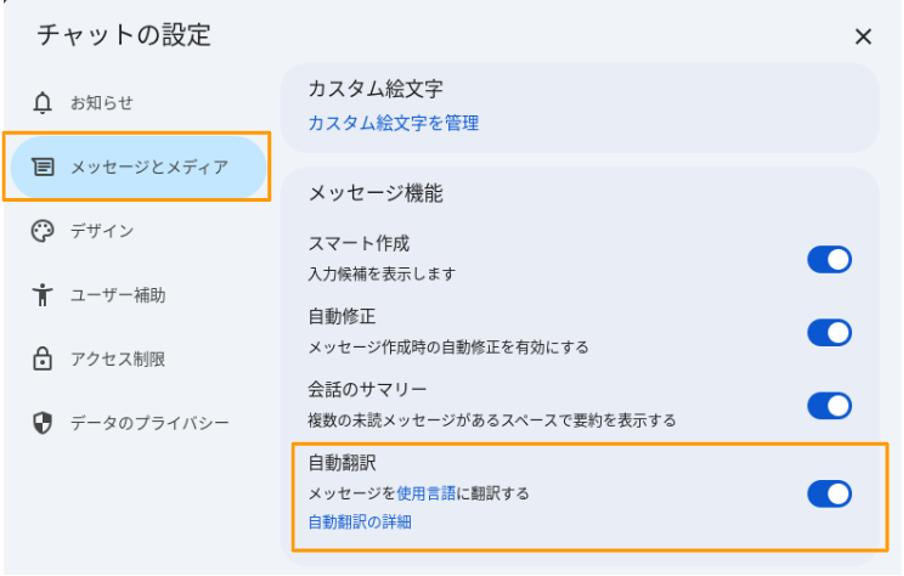Select メッセージとメディア label in sidebar
This screenshot has height=576, width=904.
pyautogui.click(x=149, y=167)
